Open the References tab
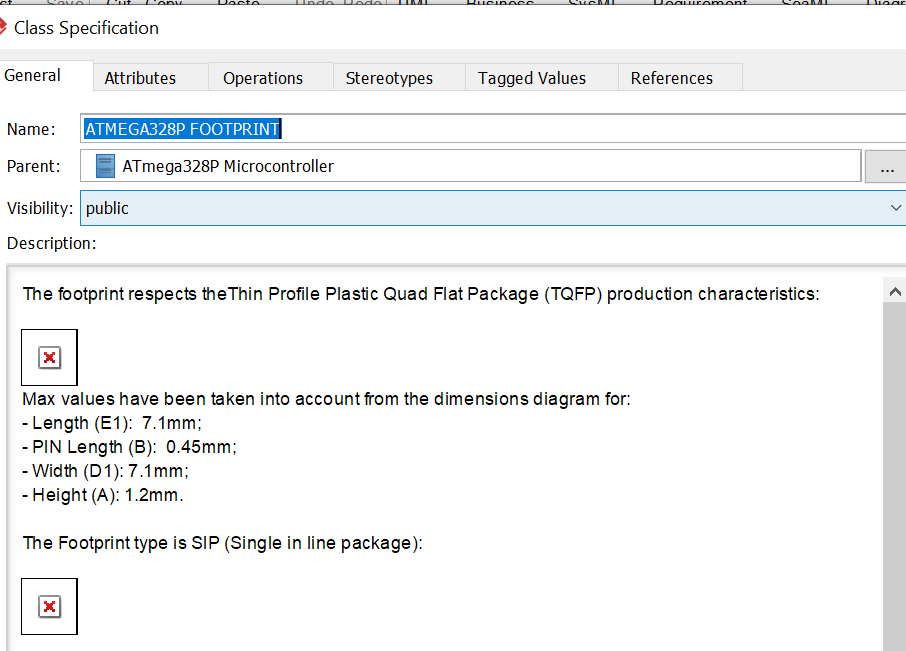Screen dimensions: 906x651 coord(680,78)
